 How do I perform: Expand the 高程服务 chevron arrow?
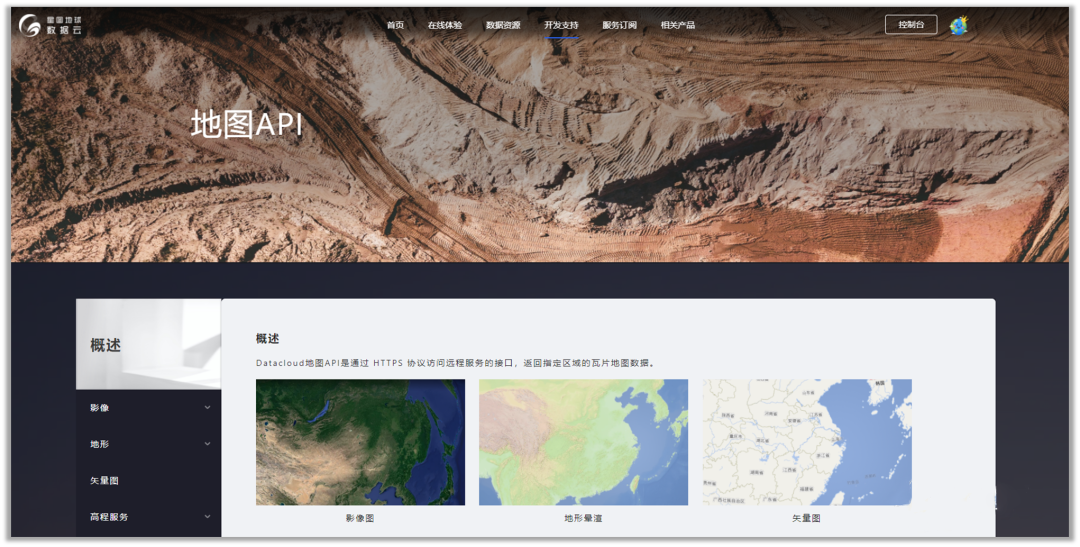click(207, 517)
